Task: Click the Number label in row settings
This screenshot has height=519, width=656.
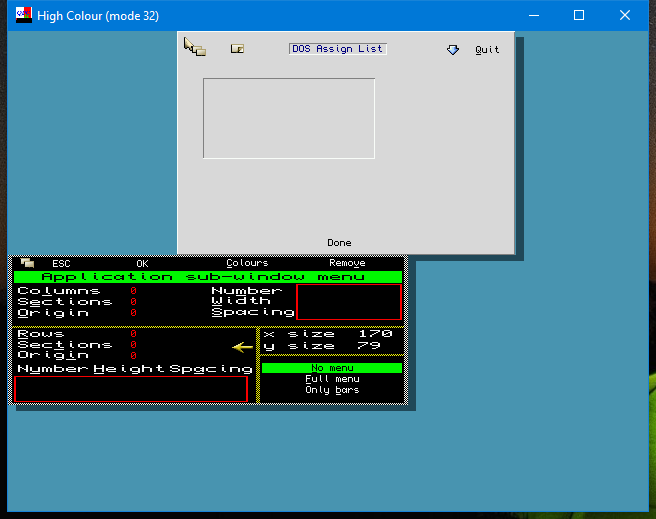Action: pyautogui.click(x=53, y=369)
